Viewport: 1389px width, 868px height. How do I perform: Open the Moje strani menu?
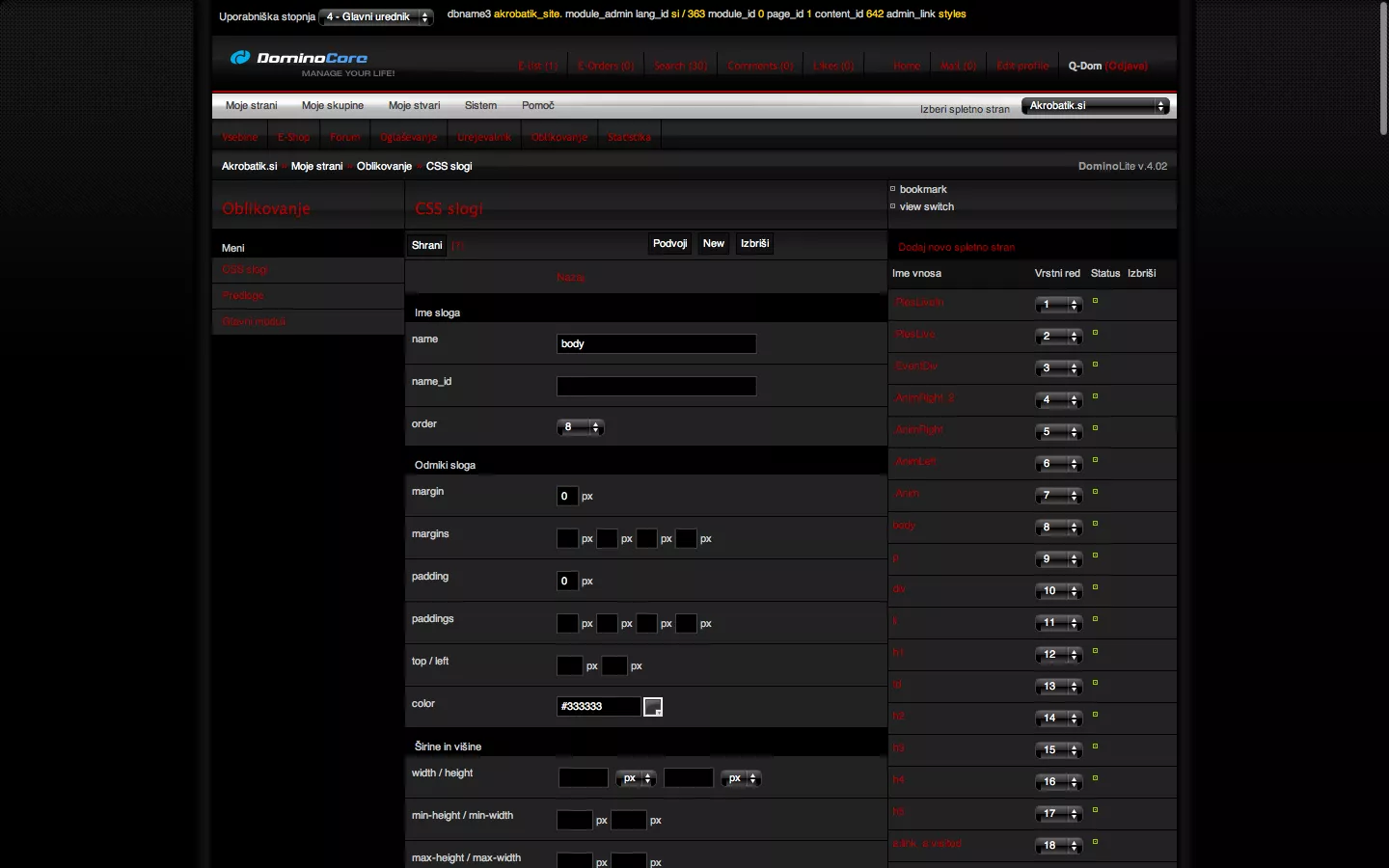[x=251, y=106]
